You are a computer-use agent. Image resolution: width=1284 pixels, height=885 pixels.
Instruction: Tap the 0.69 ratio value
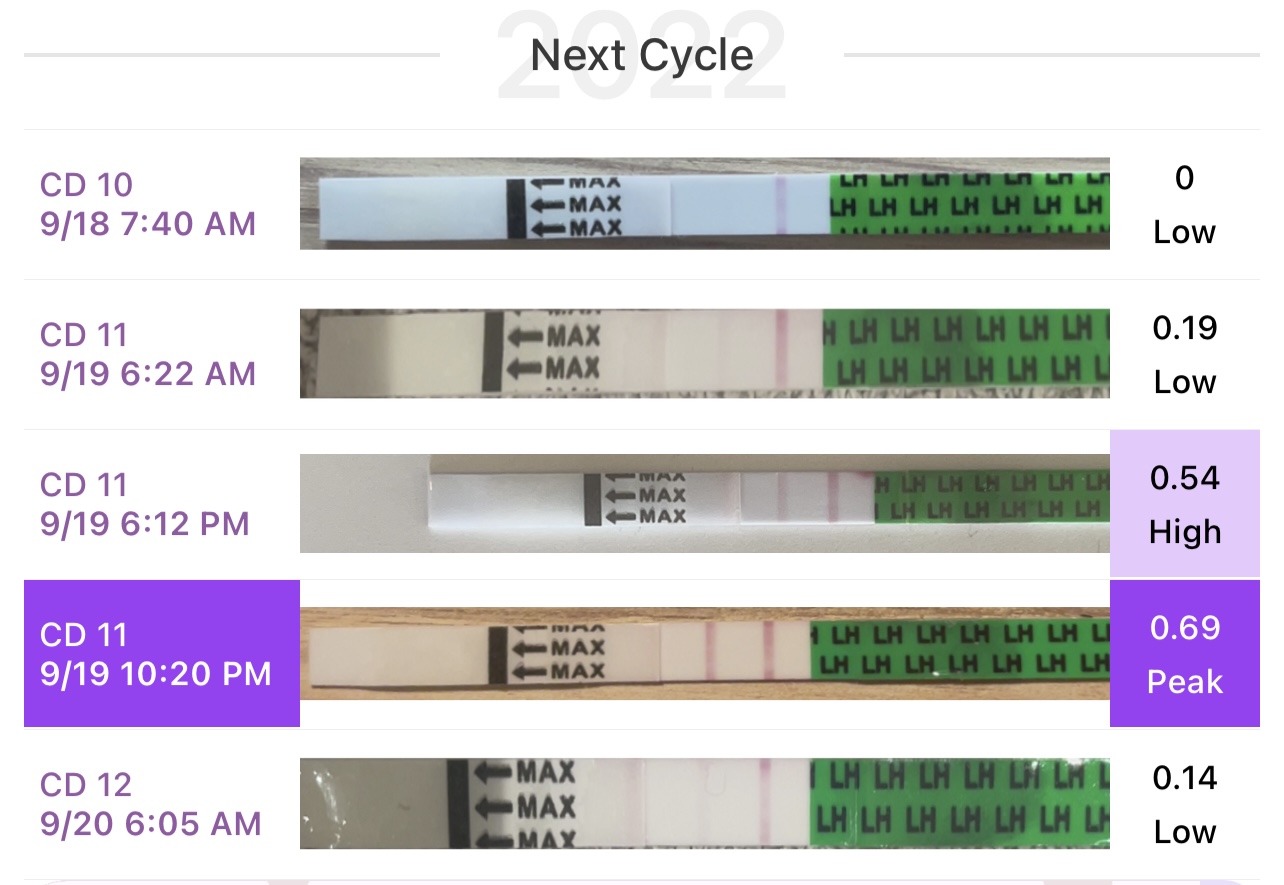(1185, 628)
